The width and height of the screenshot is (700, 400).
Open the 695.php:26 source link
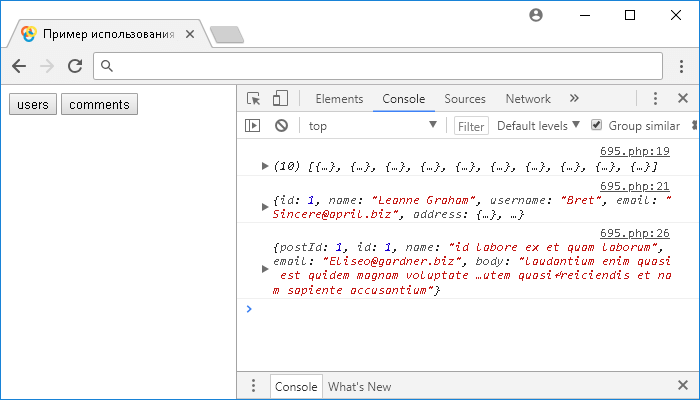[634, 233]
